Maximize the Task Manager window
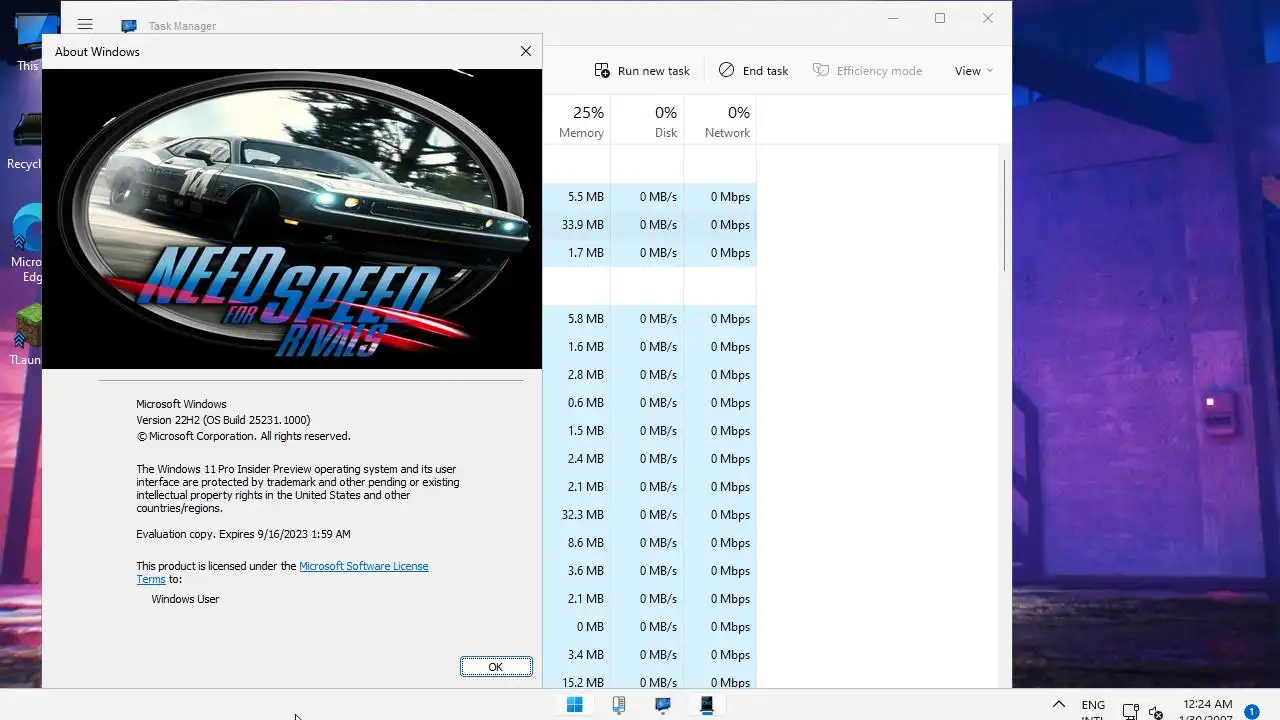Viewport: 1280px width, 720px height. (x=940, y=18)
